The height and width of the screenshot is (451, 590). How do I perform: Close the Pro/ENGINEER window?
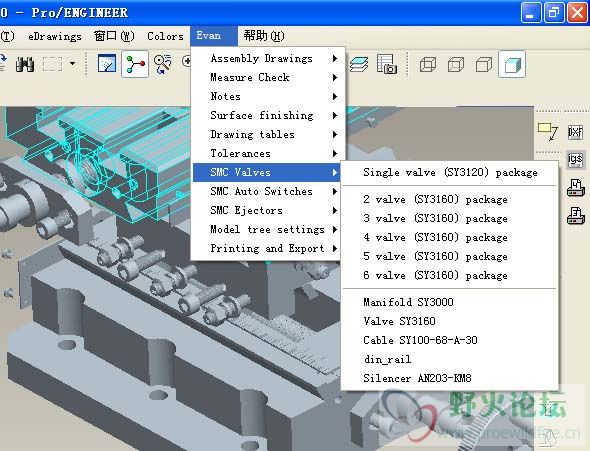[578, 13]
